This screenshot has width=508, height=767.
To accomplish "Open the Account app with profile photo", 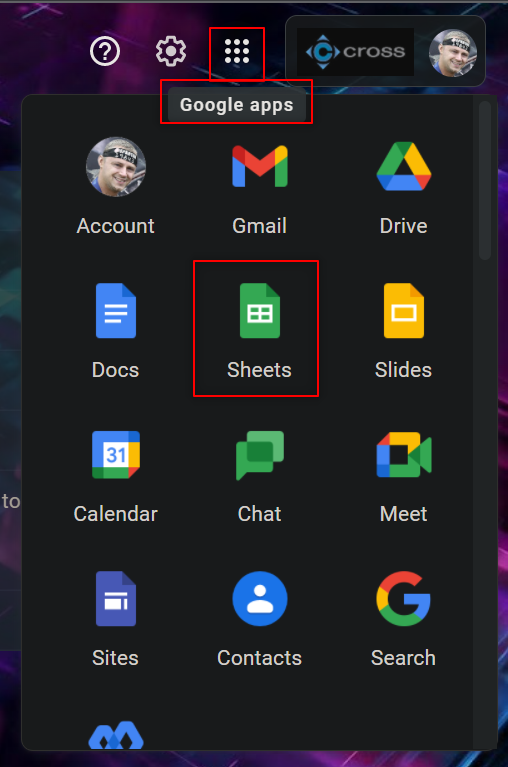I will point(115,188).
